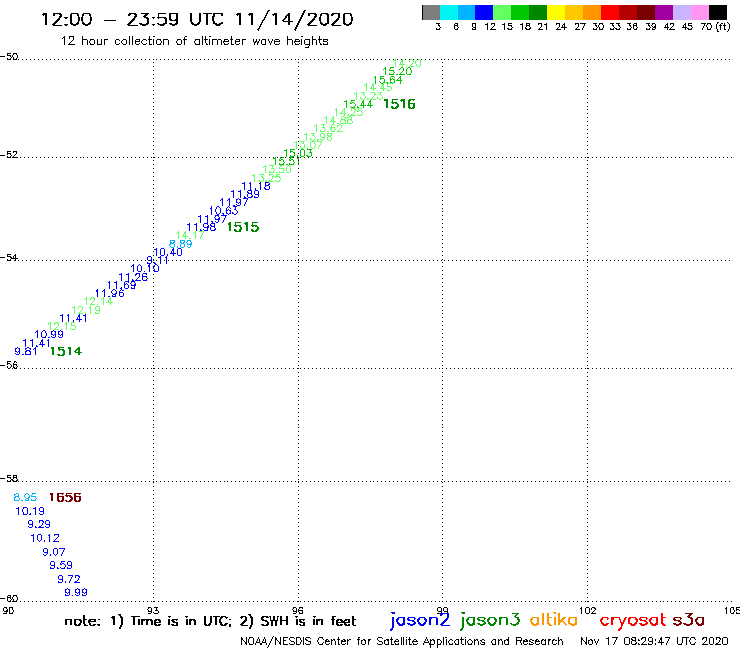Click the '70 (ft)' legend scale label

[715, 27]
